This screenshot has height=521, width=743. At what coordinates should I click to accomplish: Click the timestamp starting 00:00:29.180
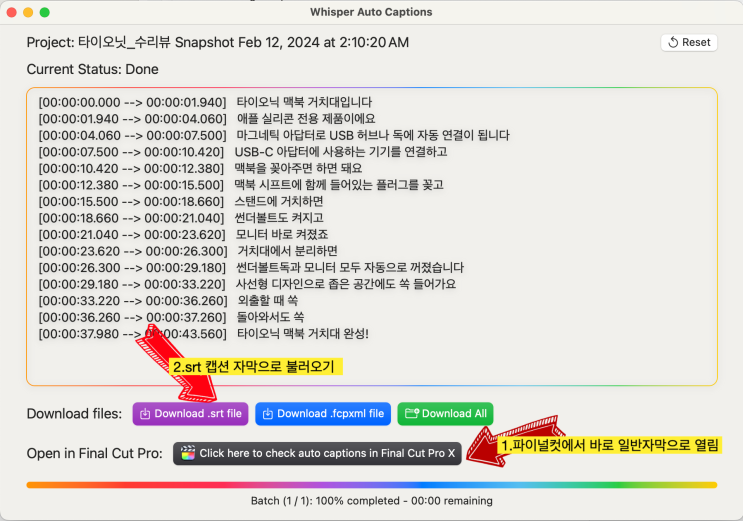[x=132, y=284]
